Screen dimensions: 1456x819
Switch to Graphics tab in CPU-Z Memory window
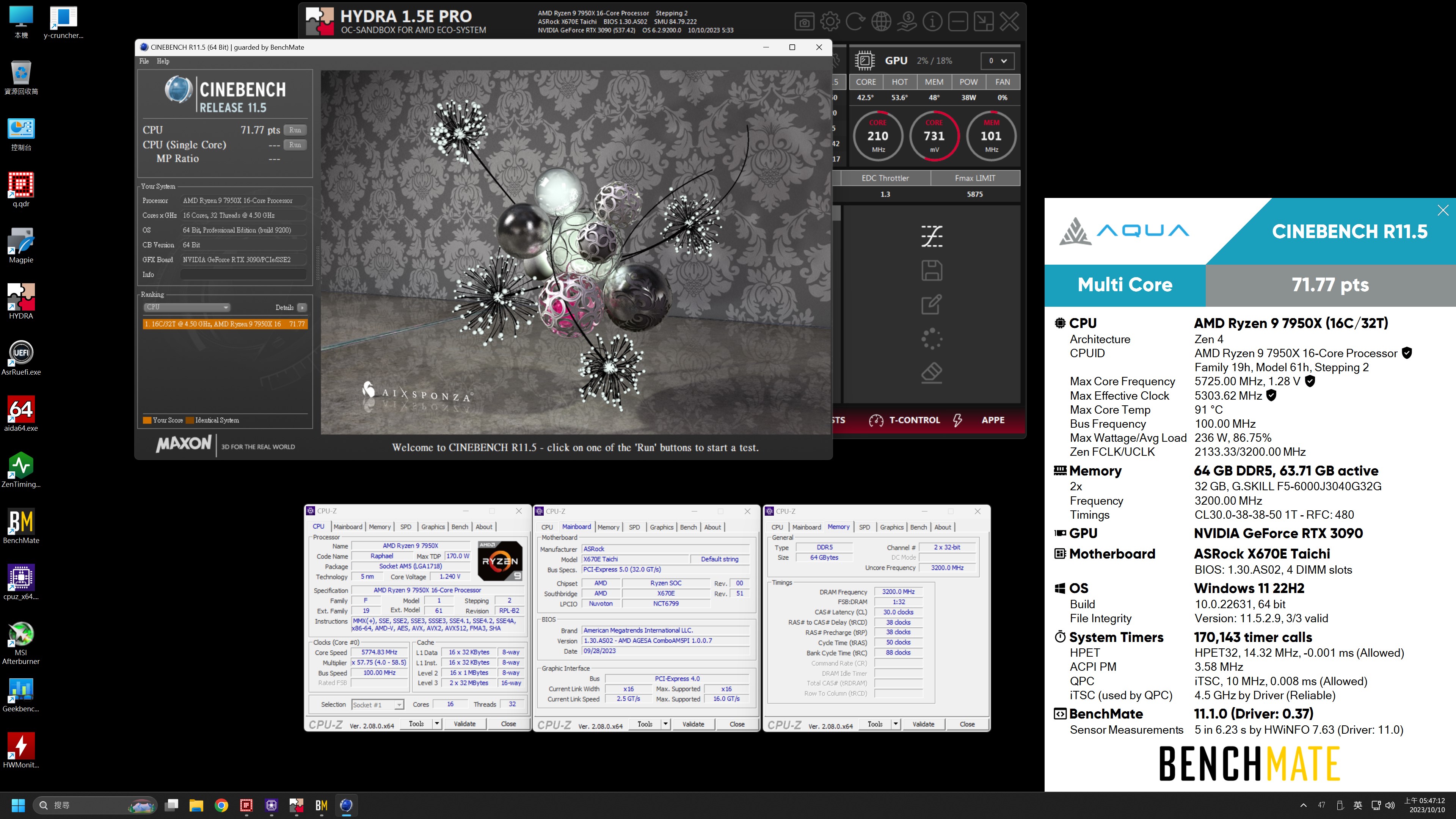891,527
